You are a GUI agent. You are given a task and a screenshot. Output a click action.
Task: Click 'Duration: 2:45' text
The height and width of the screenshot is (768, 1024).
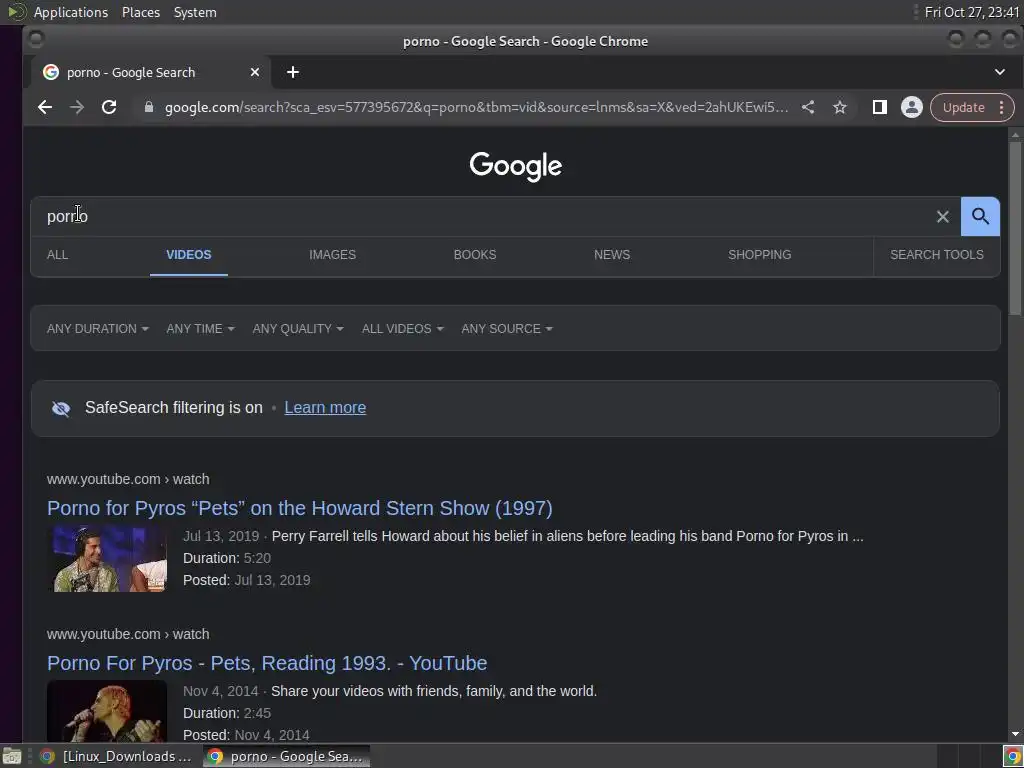tap(227, 713)
